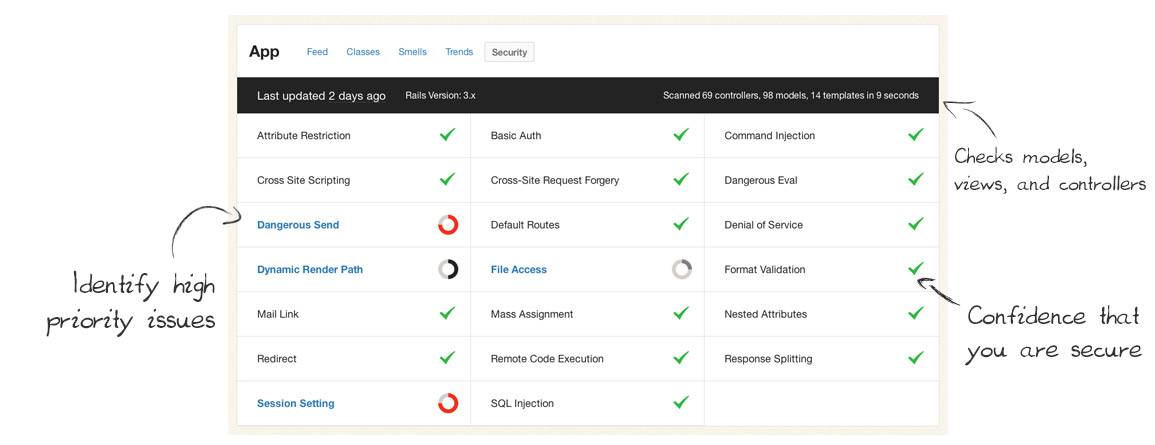The height and width of the screenshot is (445, 1155).
Task: Select the Security tab
Action: pos(509,52)
